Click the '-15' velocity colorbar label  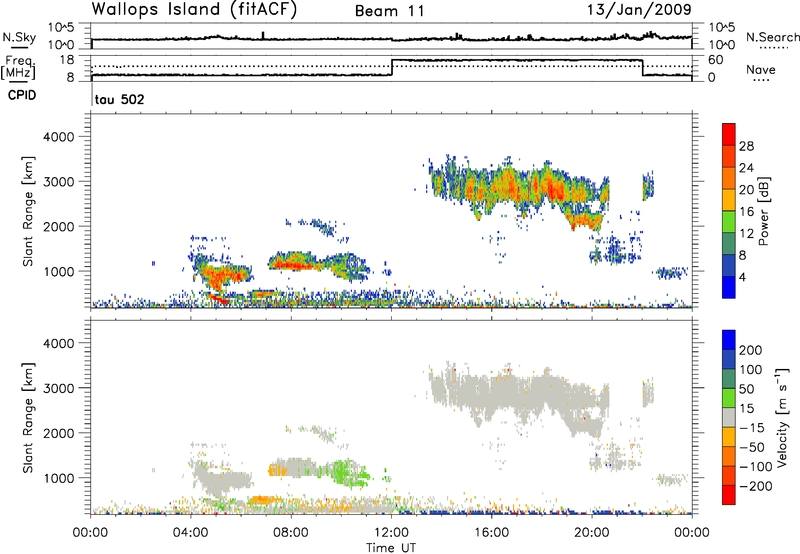751,427
